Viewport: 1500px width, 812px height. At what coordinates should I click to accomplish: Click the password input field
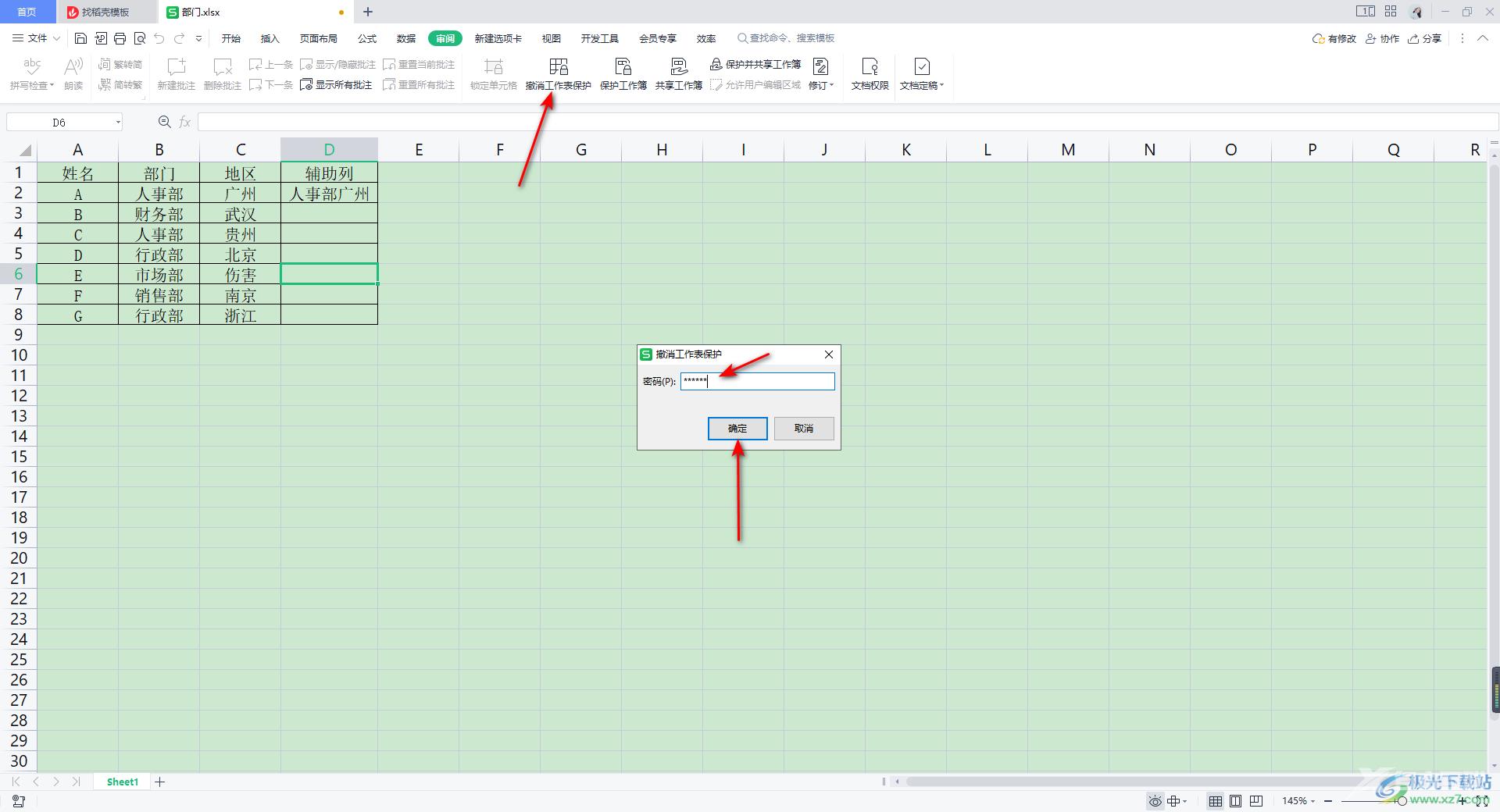(x=757, y=381)
